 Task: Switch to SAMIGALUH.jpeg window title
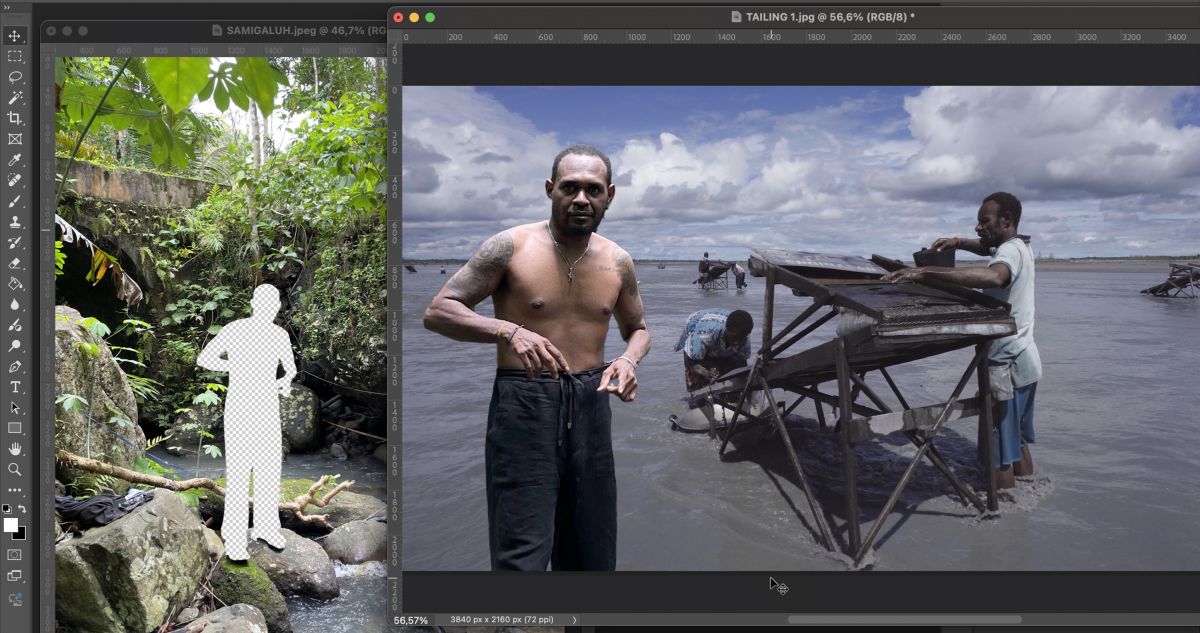298,31
